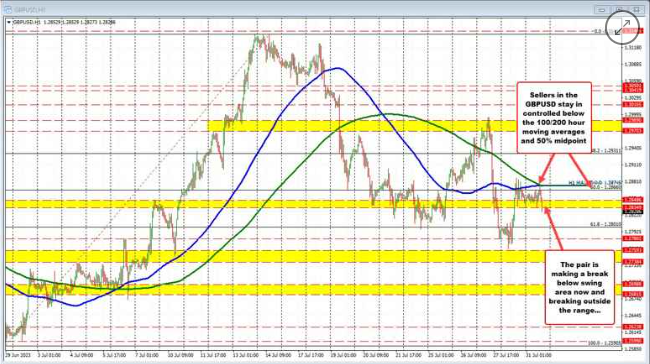The height and width of the screenshot is (364, 650).
Task: Click the black current price tag on the price axis
Action: coord(633,211)
